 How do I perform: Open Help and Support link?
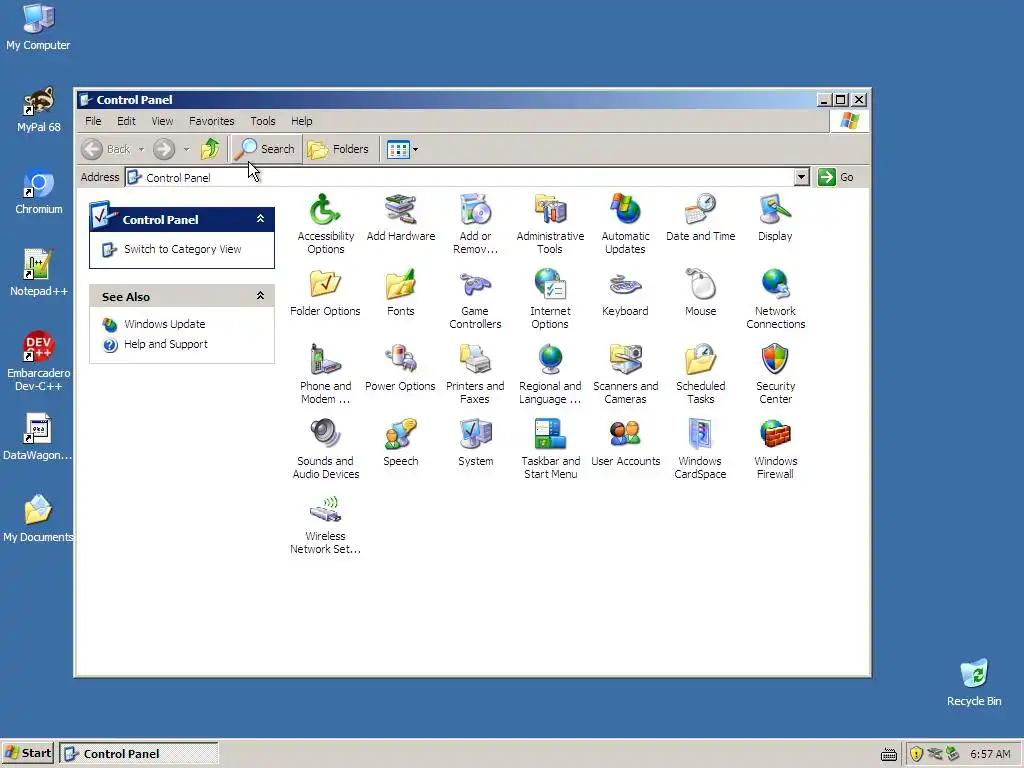[x=166, y=344]
